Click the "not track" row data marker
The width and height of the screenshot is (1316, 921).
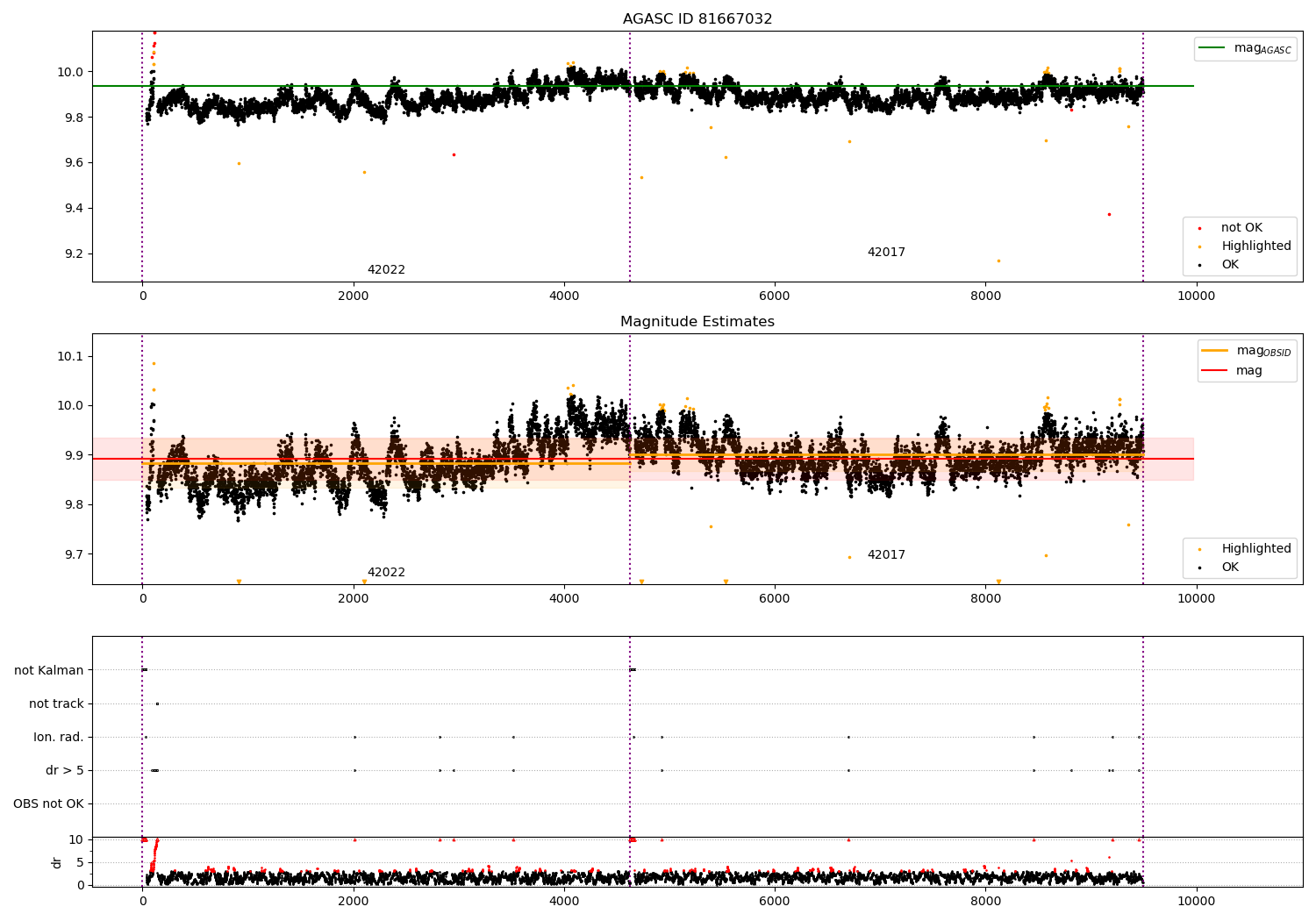[157, 703]
